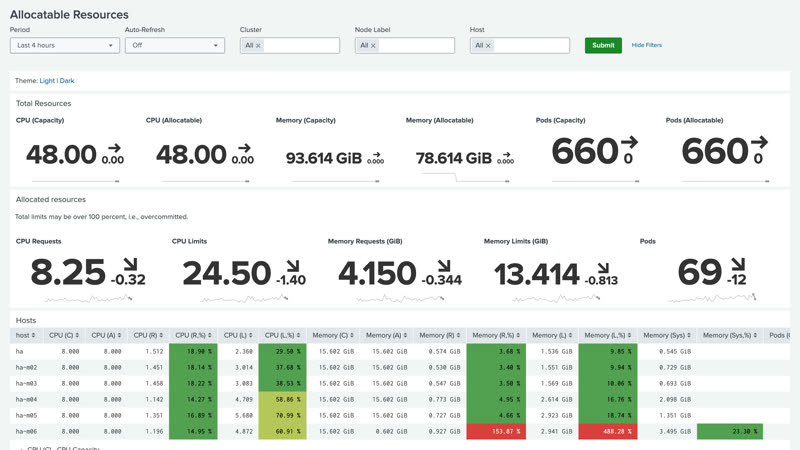Click the CPU (Capacity) 48.00 value
The width and height of the screenshot is (800, 450).
pos(61,155)
